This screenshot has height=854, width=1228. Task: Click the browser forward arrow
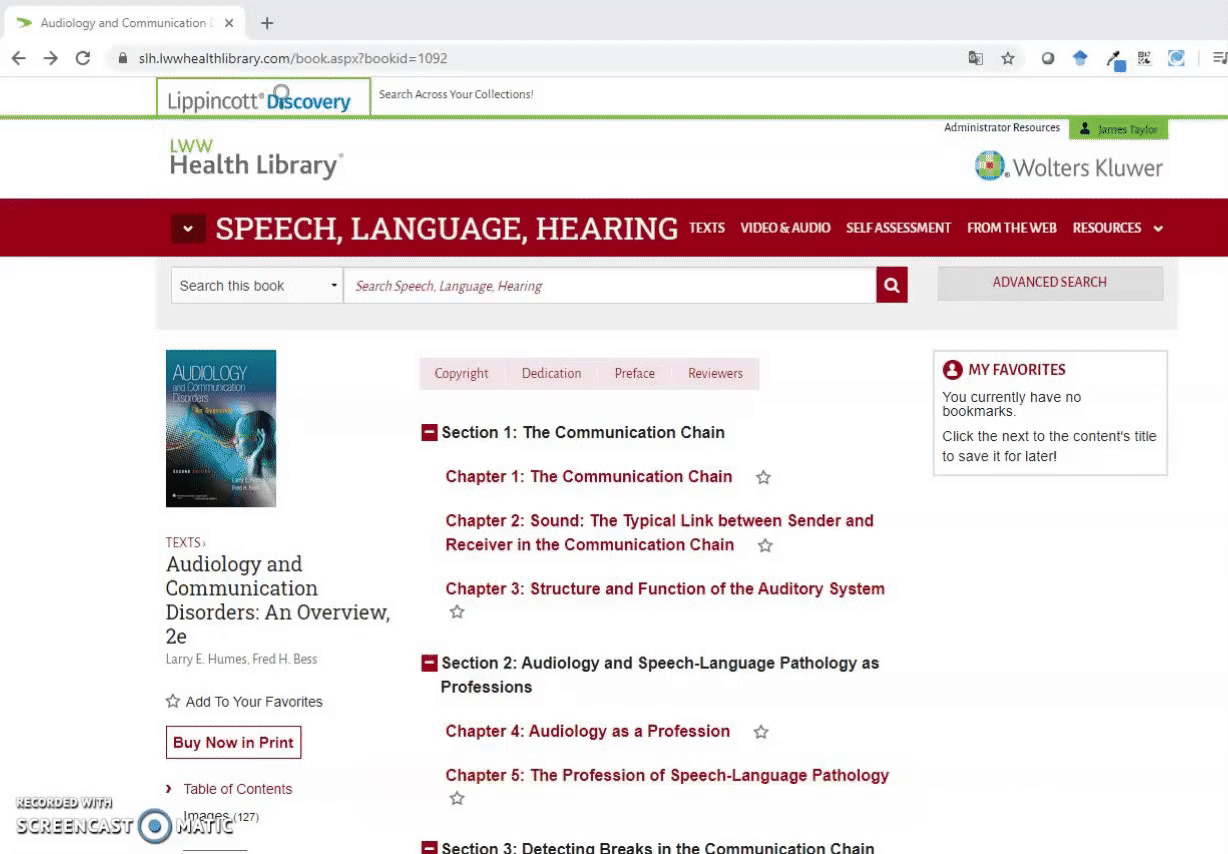coord(50,58)
